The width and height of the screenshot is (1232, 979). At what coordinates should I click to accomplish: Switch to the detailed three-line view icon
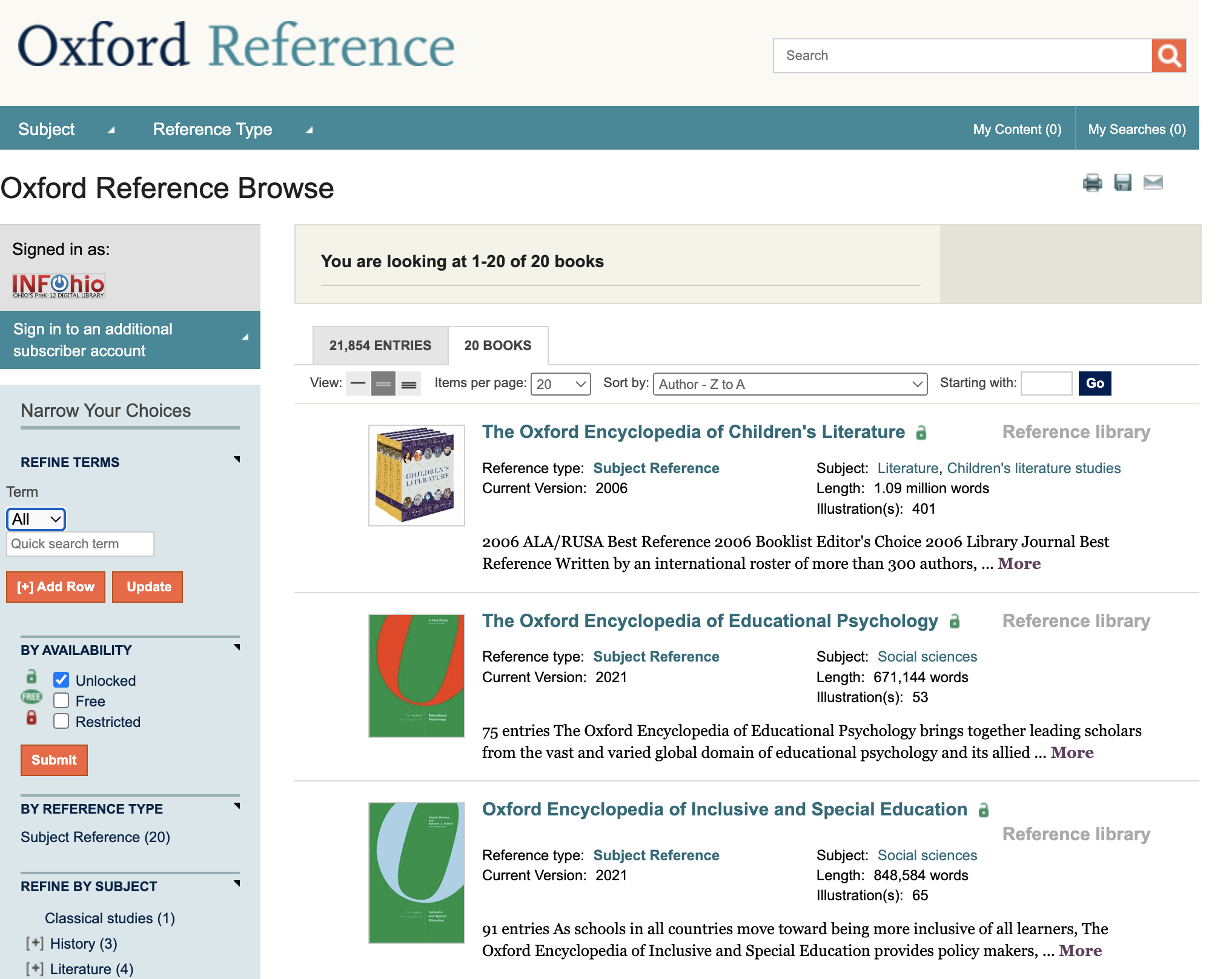click(409, 383)
